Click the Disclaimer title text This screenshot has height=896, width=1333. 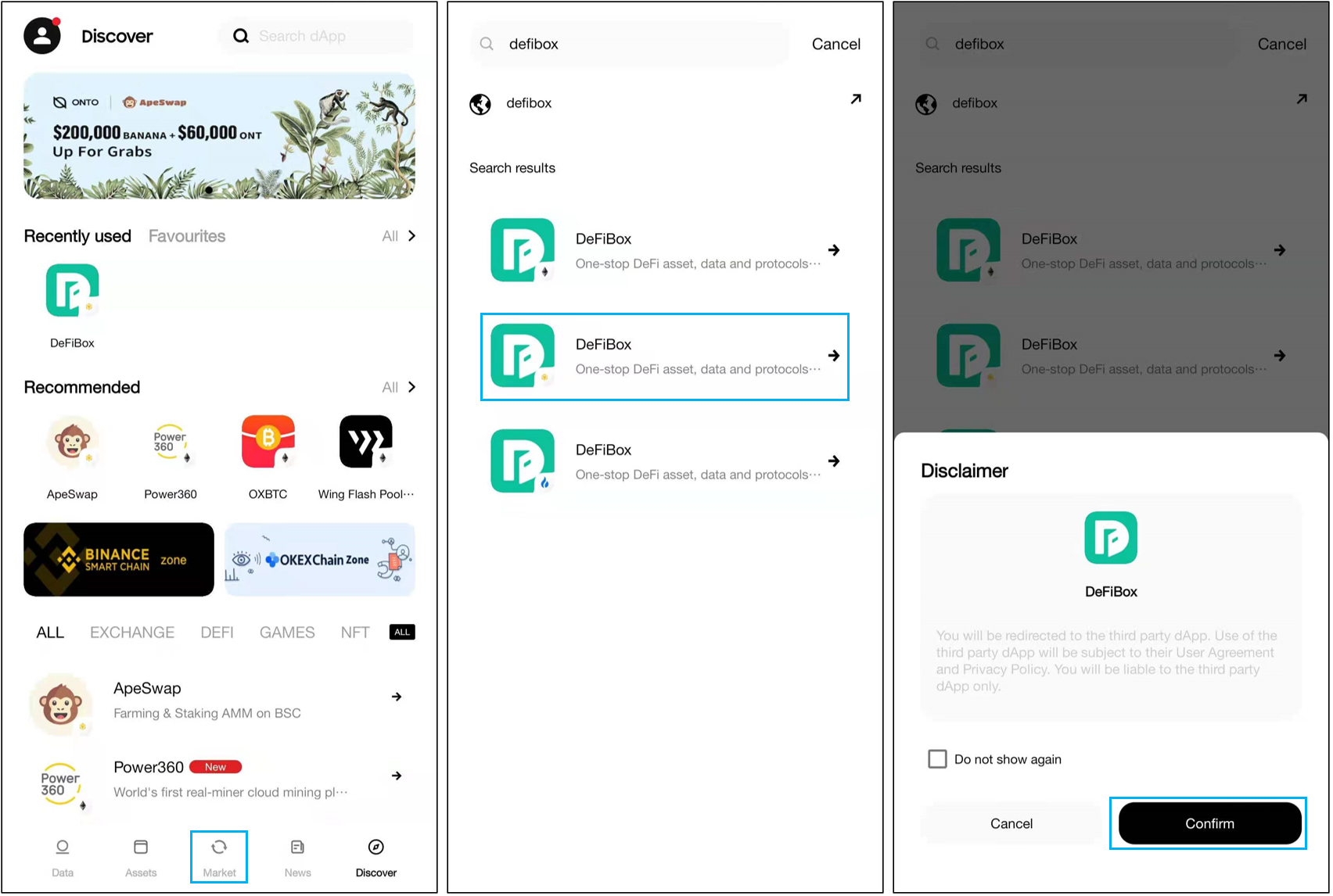(965, 471)
